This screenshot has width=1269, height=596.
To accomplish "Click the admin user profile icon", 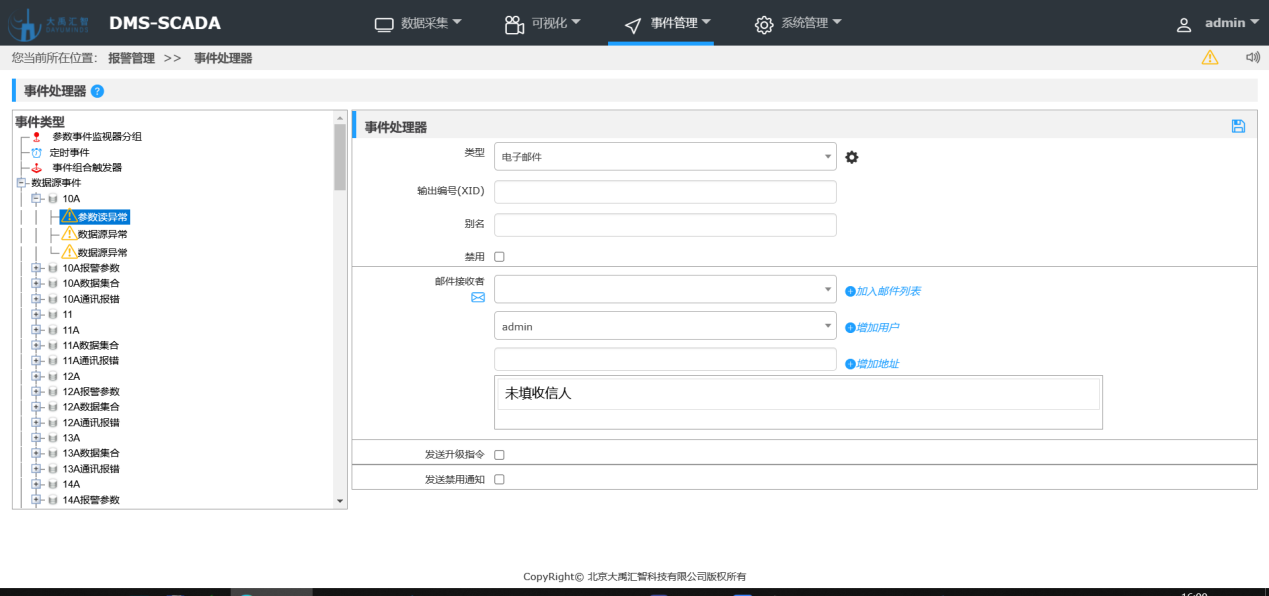I will (x=1184, y=25).
